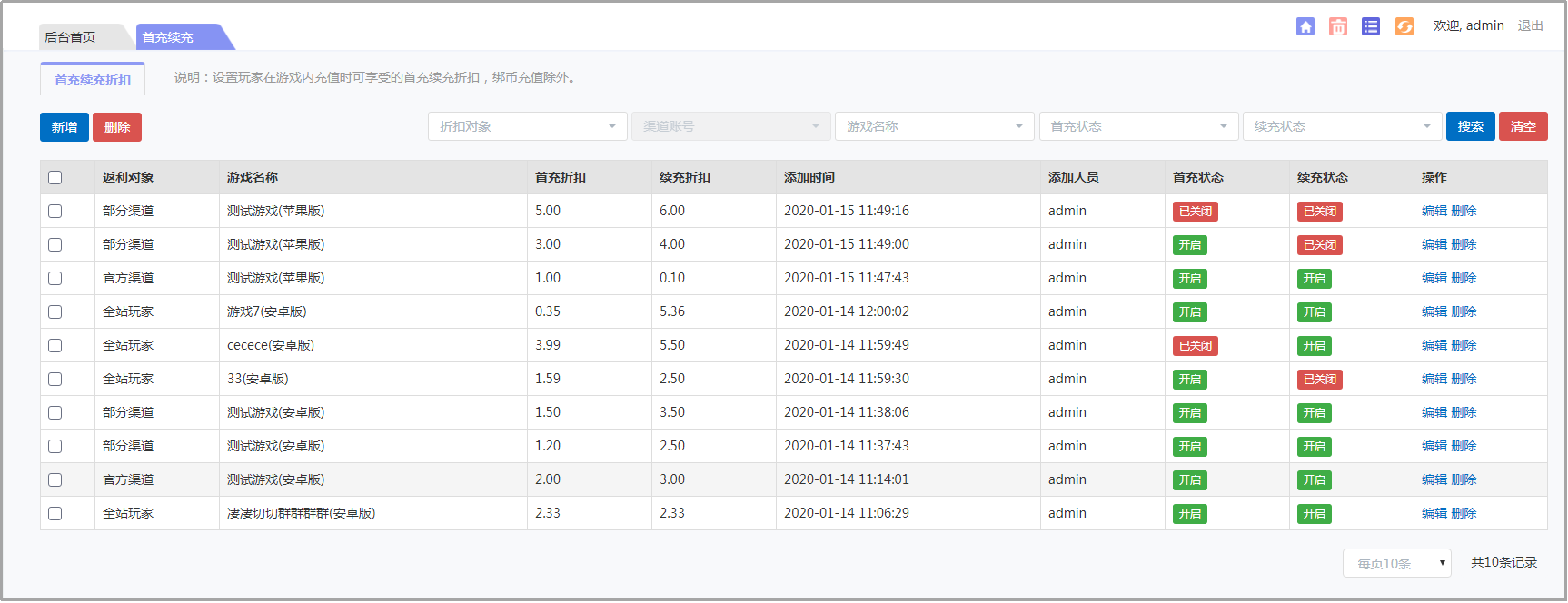Open the 折扣对象 dropdown
Screen dimensions: 1568x603
(528, 126)
